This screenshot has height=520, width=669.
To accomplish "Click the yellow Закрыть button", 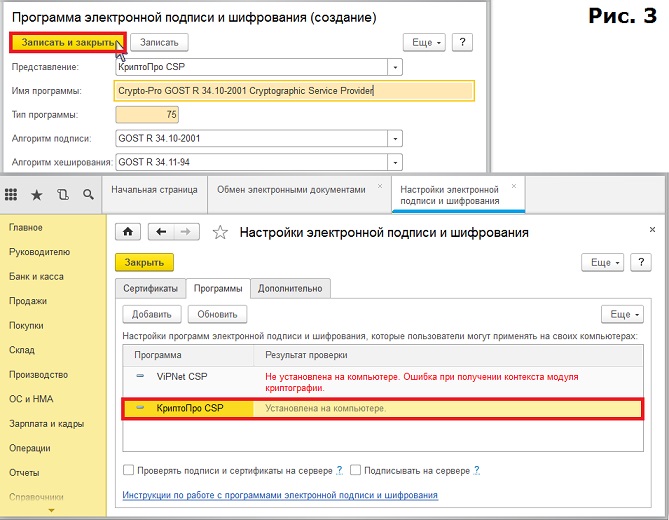I will coord(144,262).
